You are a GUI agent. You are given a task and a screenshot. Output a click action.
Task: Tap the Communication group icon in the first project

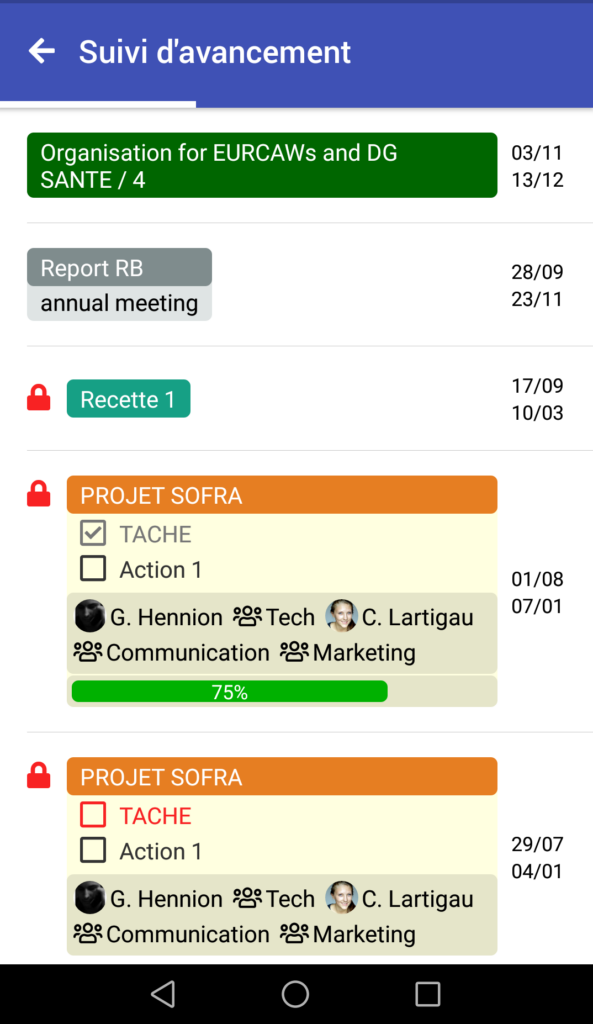click(88, 652)
